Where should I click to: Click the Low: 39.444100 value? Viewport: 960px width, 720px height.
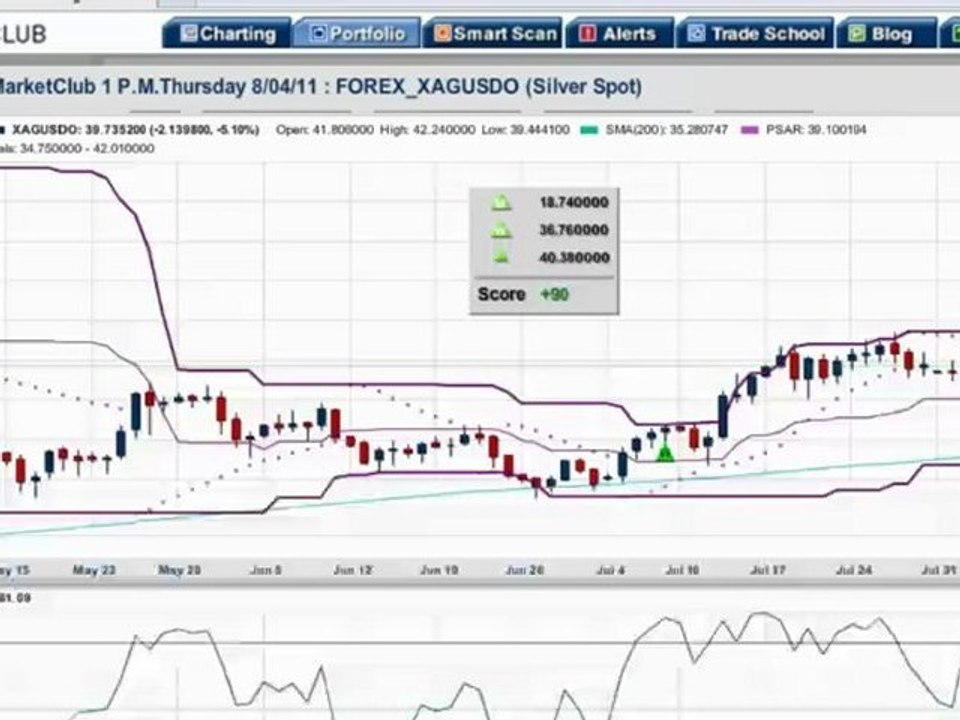[525, 130]
